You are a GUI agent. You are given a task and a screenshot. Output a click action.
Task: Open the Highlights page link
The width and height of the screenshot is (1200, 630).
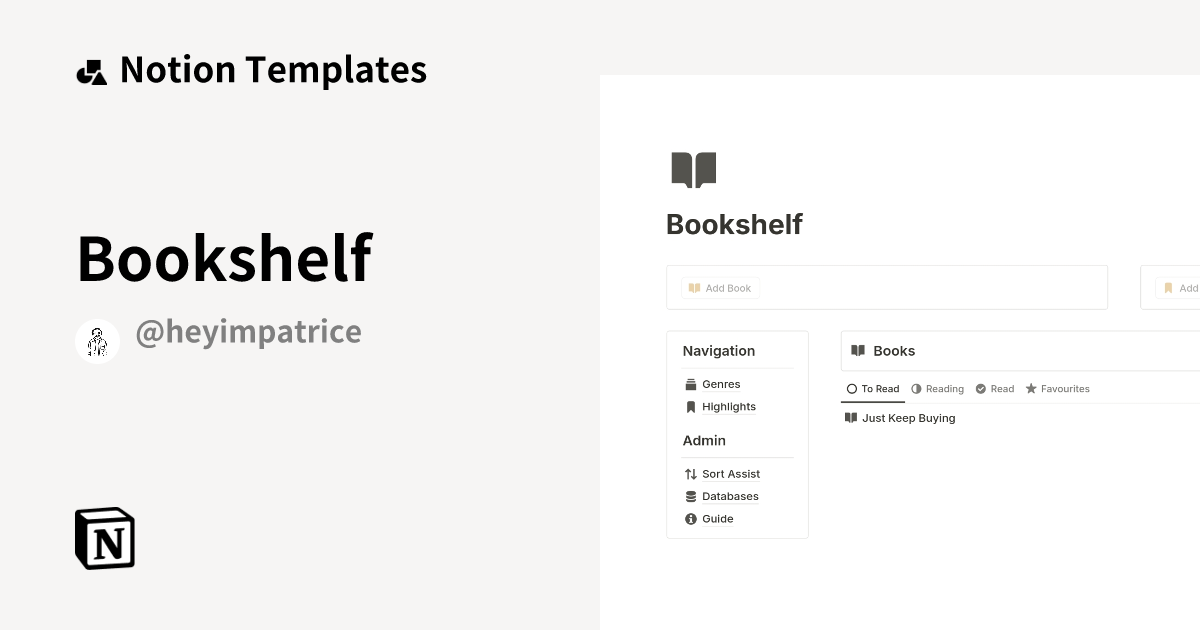click(729, 406)
